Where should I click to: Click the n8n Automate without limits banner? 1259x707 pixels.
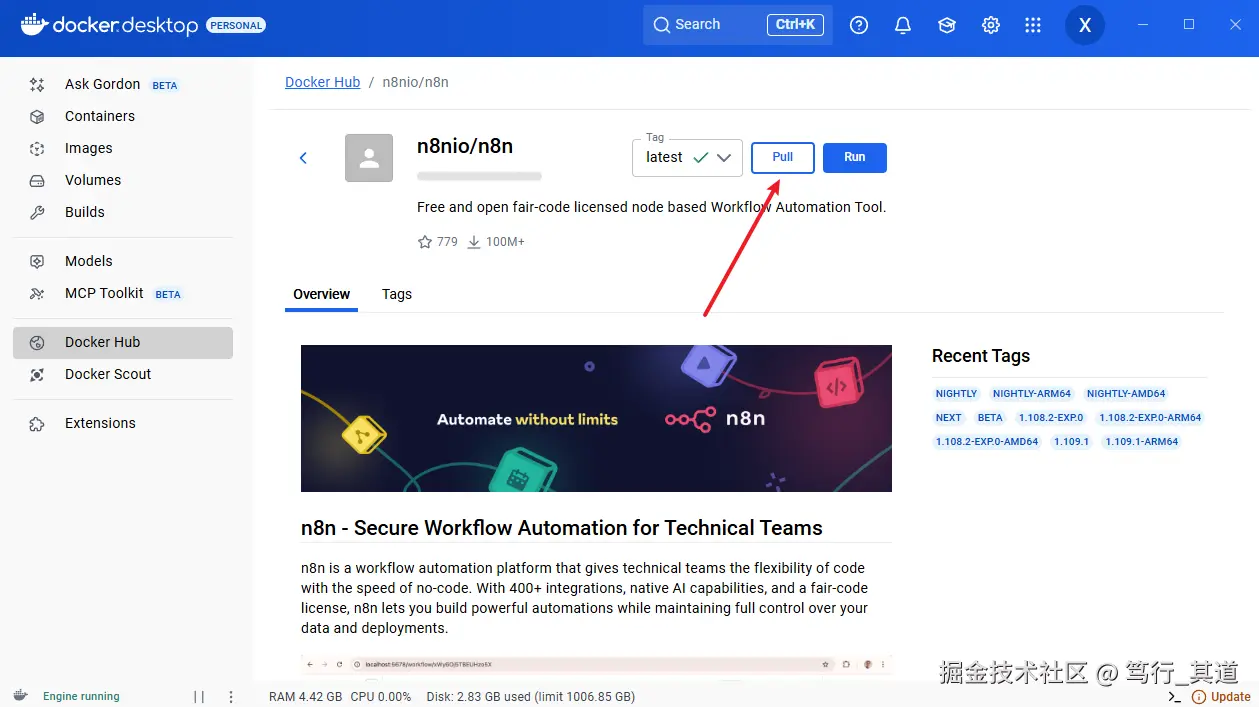point(596,418)
